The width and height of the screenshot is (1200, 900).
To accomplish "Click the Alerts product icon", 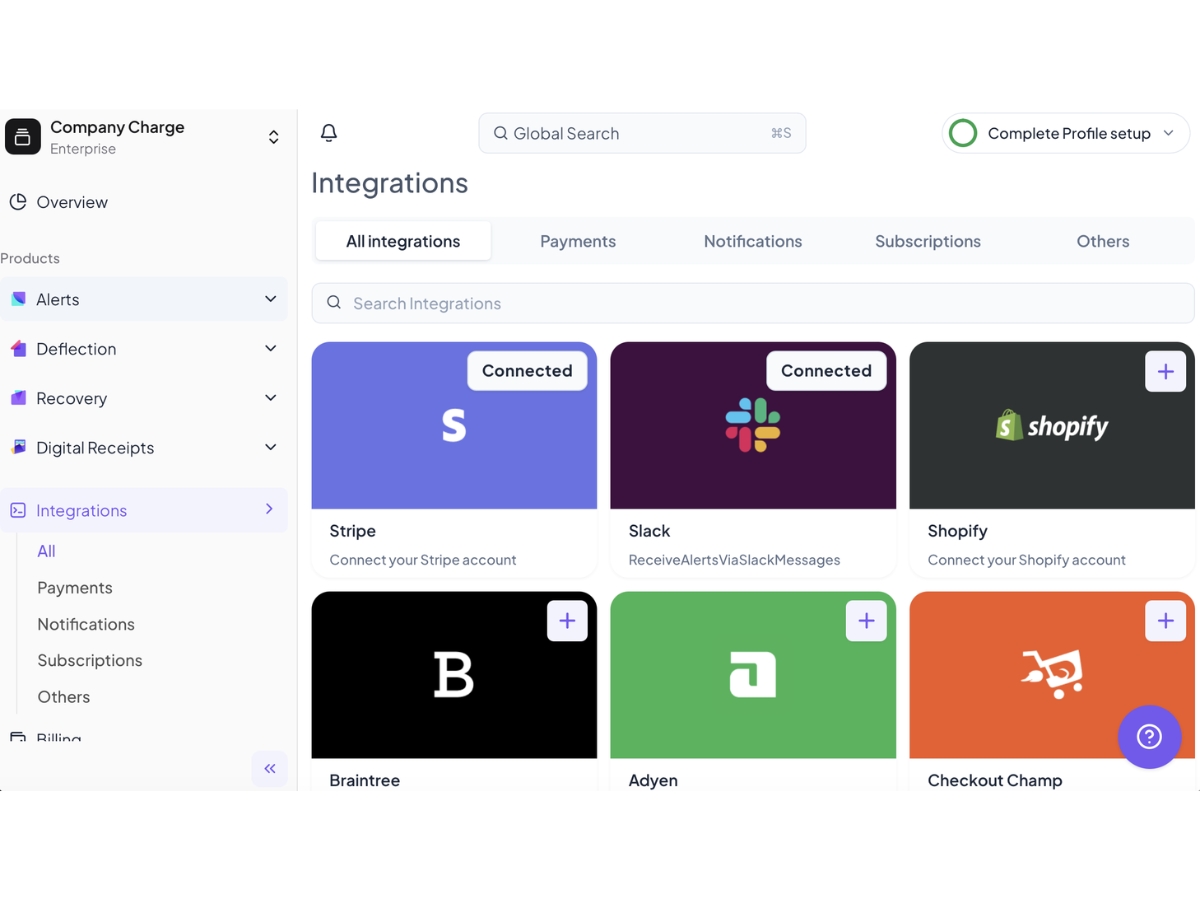I will (x=18, y=299).
